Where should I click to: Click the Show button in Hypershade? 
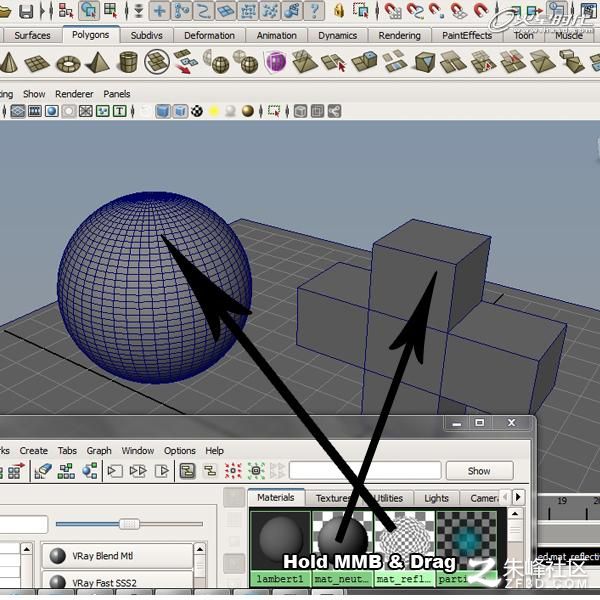click(x=479, y=471)
